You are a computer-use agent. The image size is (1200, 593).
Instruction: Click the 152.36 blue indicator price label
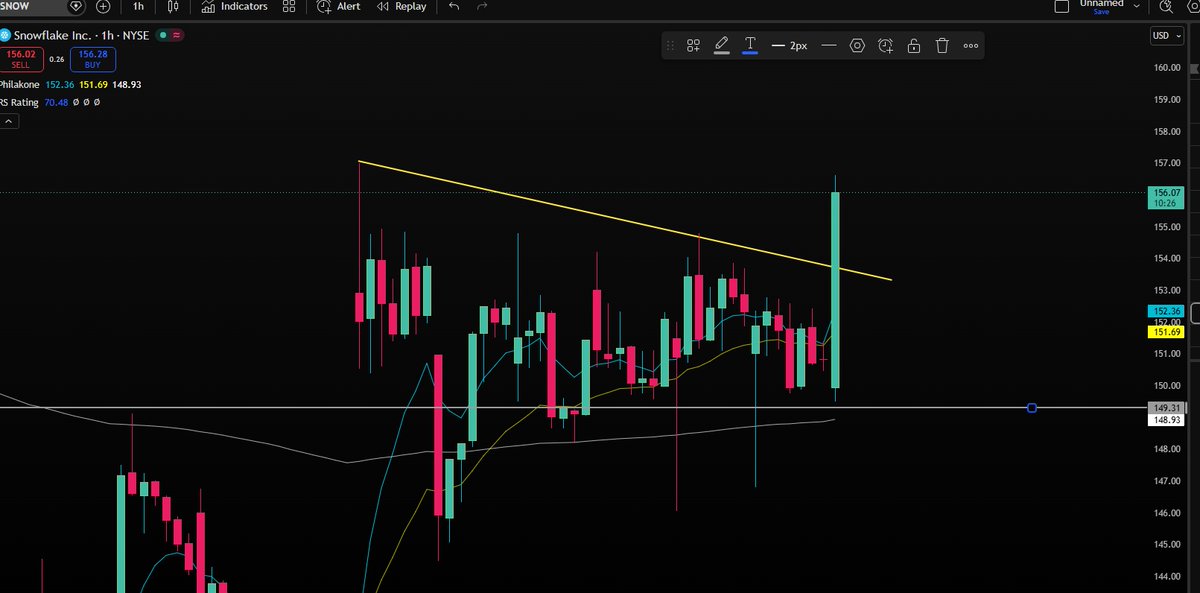tap(1168, 311)
